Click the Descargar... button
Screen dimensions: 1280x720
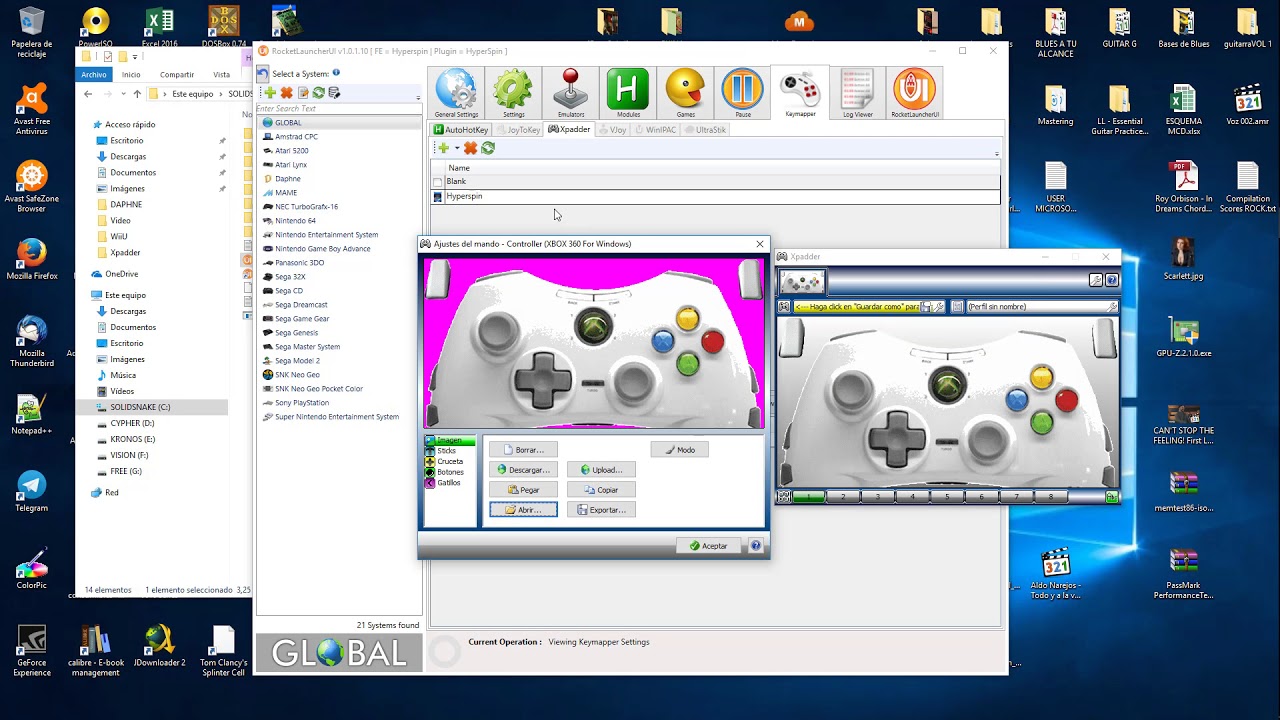pos(523,470)
